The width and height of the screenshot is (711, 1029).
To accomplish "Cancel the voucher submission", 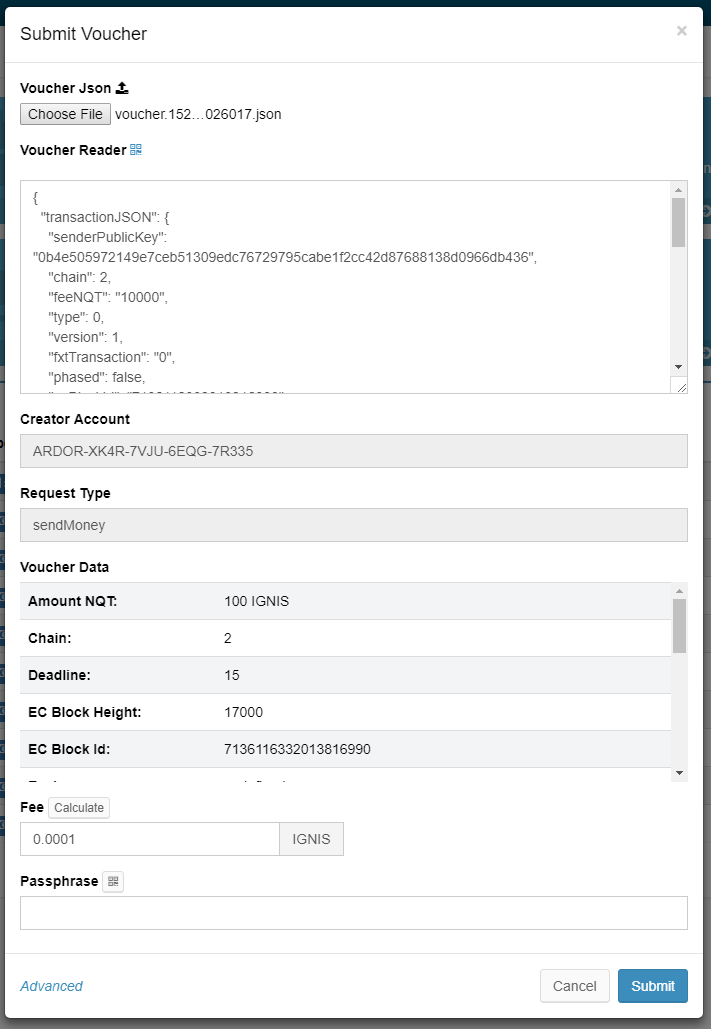I will [x=574, y=986].
